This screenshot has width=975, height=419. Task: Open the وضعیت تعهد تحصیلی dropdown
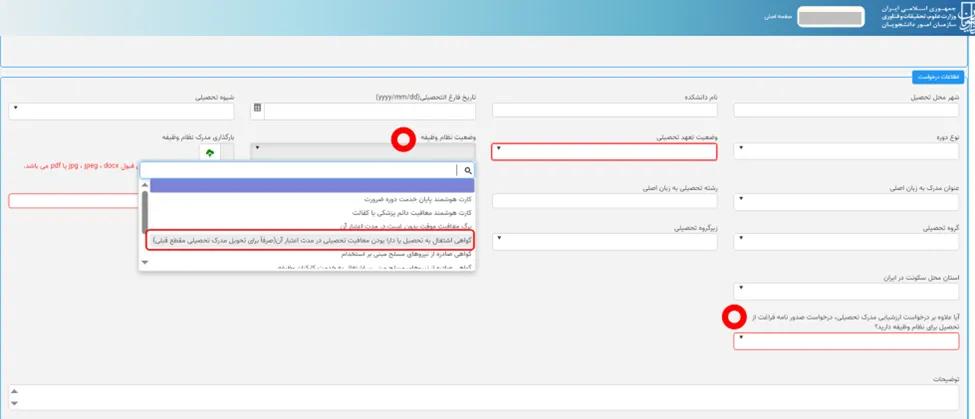click(604, 152)
